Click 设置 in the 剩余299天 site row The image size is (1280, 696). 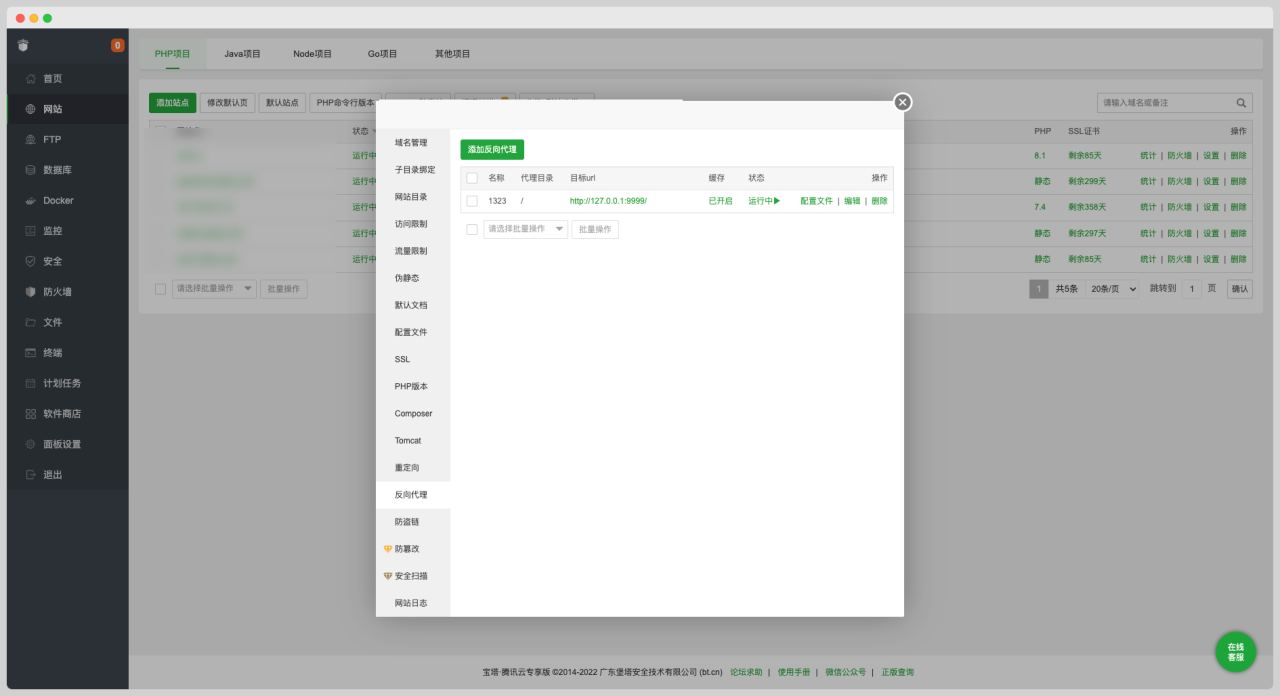point(1211,182)
